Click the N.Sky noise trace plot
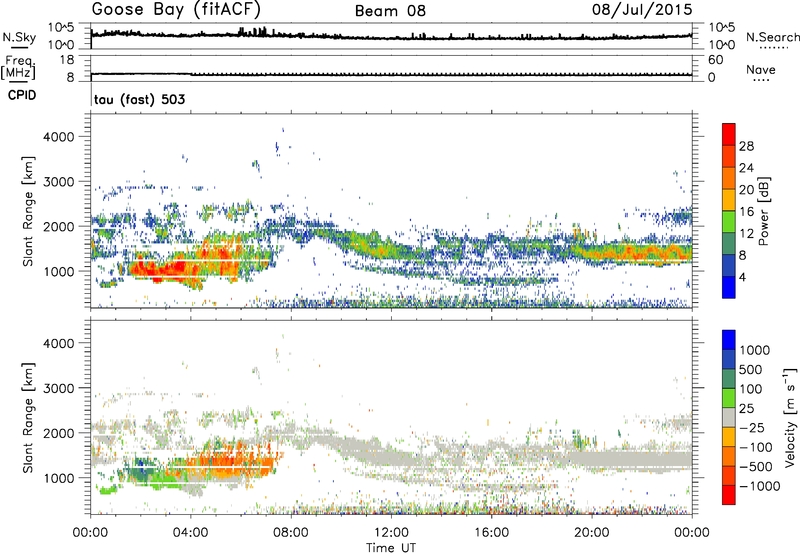This screenshot has width=800, height=554. 391,36
